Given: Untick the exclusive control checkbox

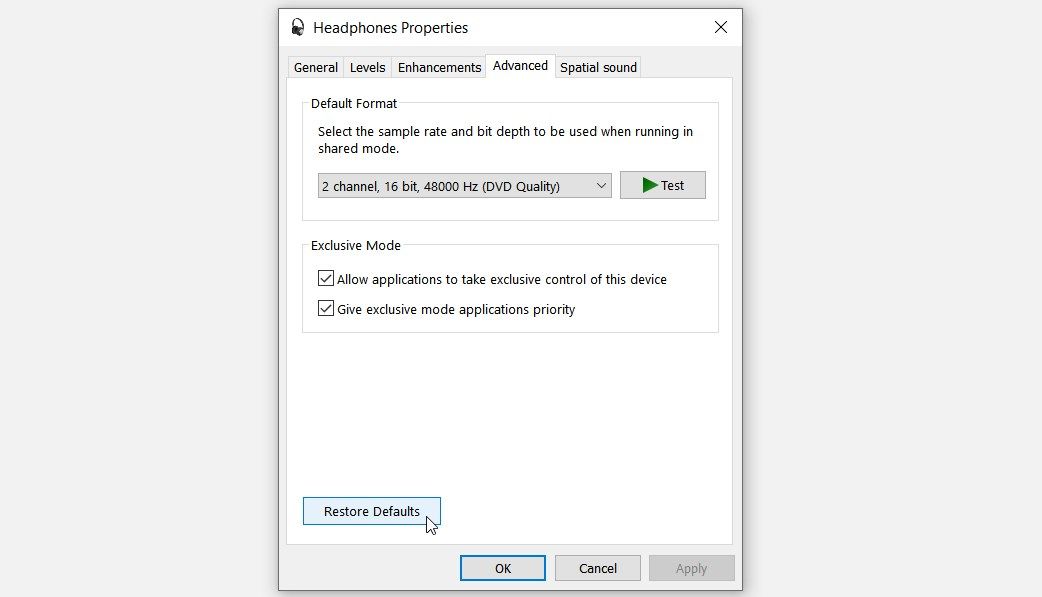Looking at the screenshot, I should point(326,279).
